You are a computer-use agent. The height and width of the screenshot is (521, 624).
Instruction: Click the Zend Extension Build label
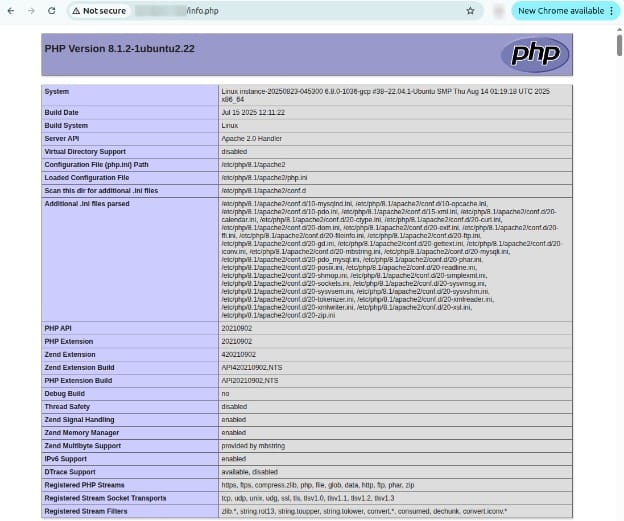coord(79,368)
